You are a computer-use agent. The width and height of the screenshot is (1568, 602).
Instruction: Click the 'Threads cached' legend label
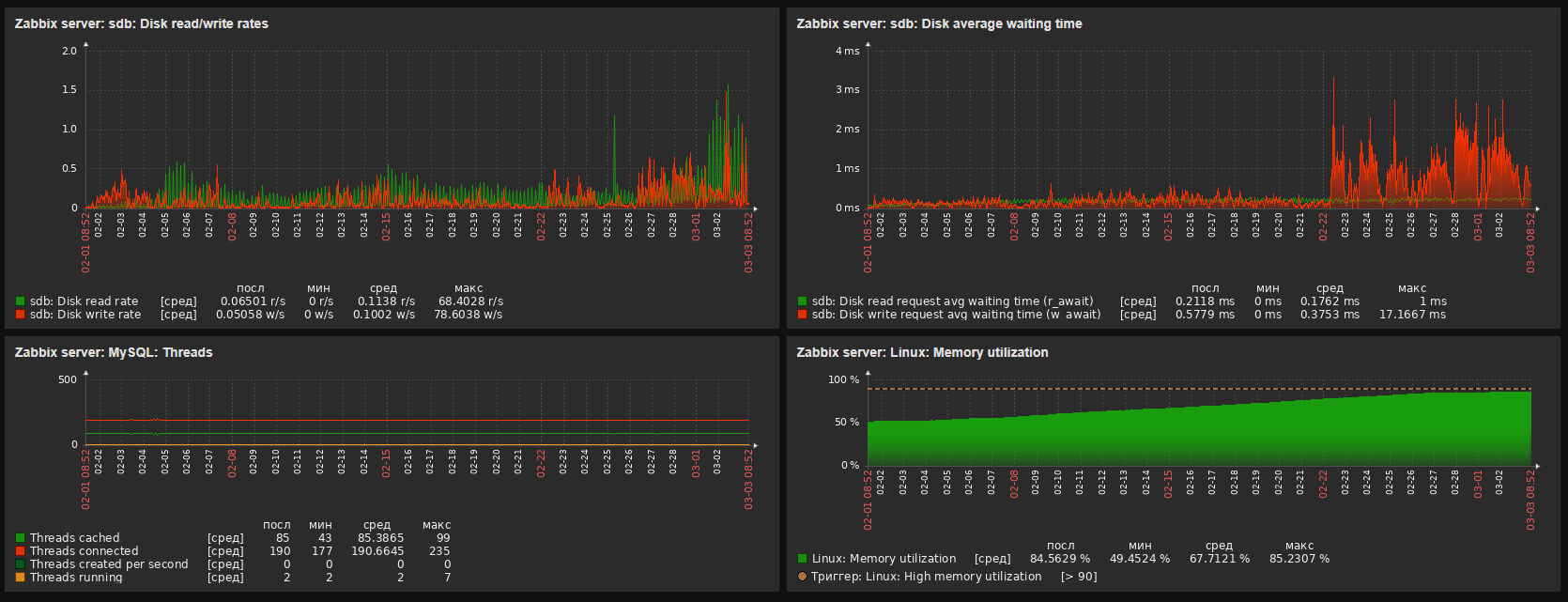(74, 538)
